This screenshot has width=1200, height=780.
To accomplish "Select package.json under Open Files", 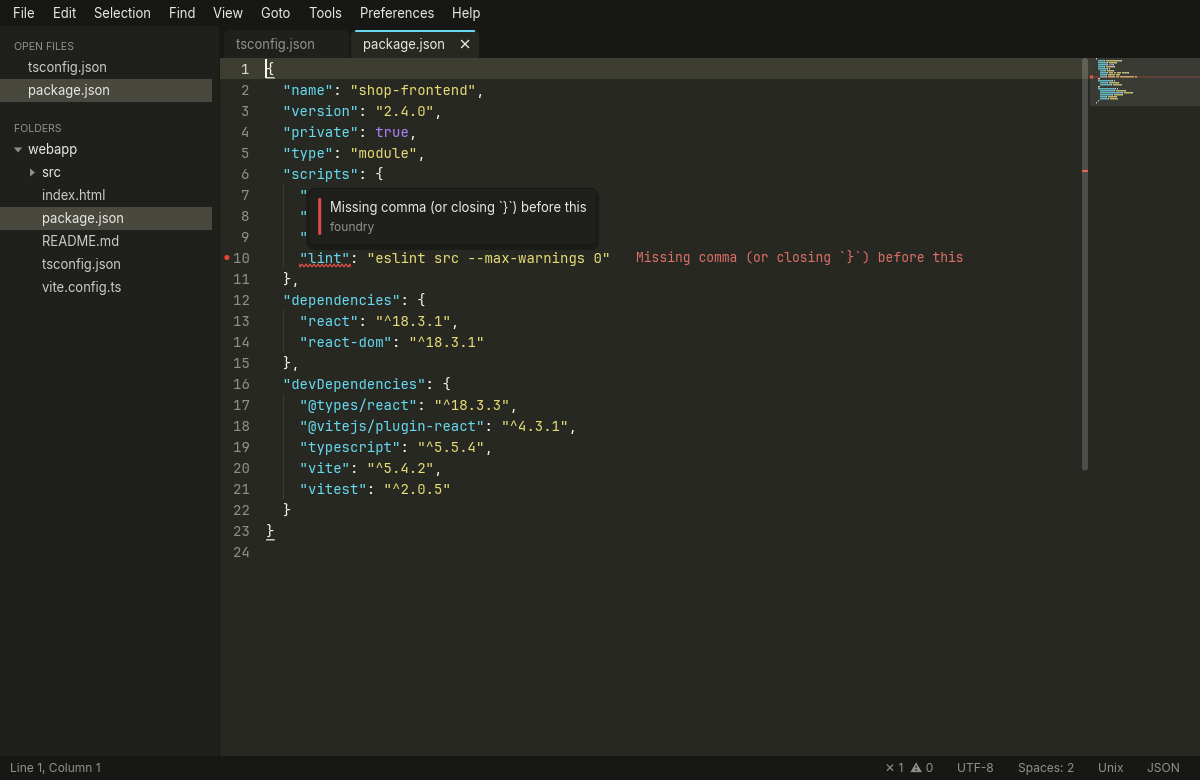I will (106, 90).
